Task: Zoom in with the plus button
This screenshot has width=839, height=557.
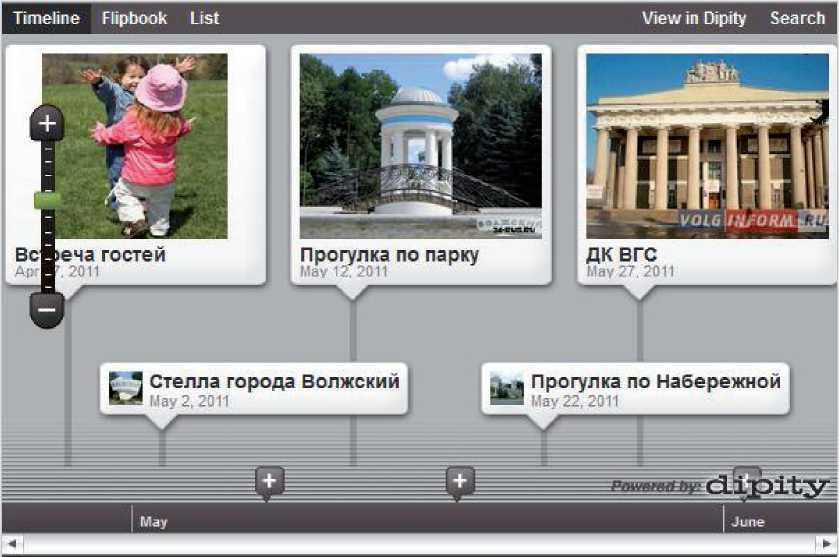Action: 47,124
